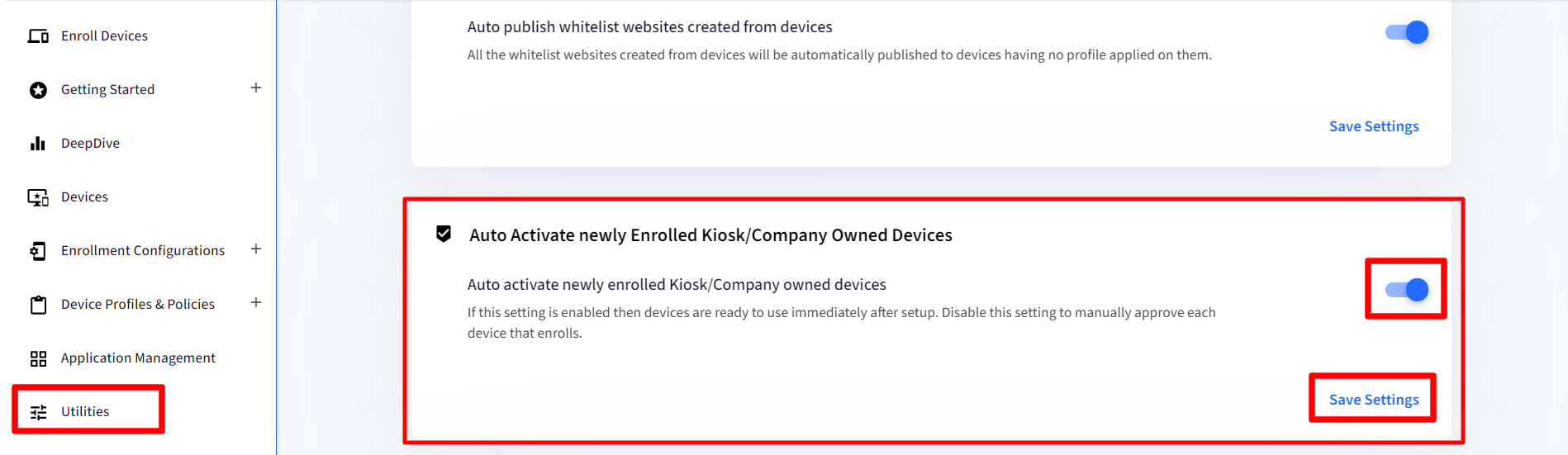1568x455 pixels.
Task: Click the Devices monitor icon
Action: pos(38,197)
